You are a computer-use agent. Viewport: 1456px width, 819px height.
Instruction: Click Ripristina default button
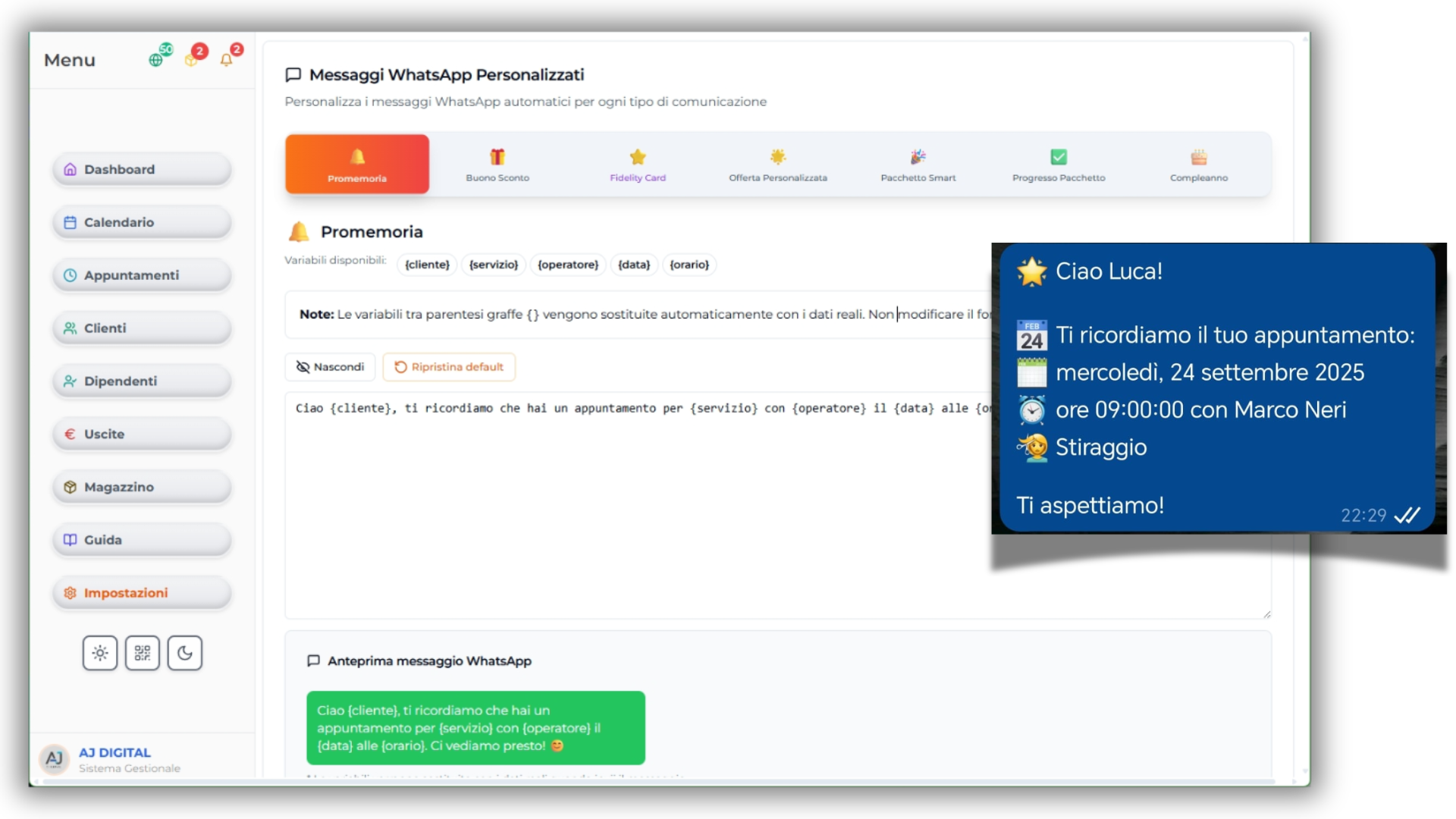pyautogui.click(x=449, y=367)
